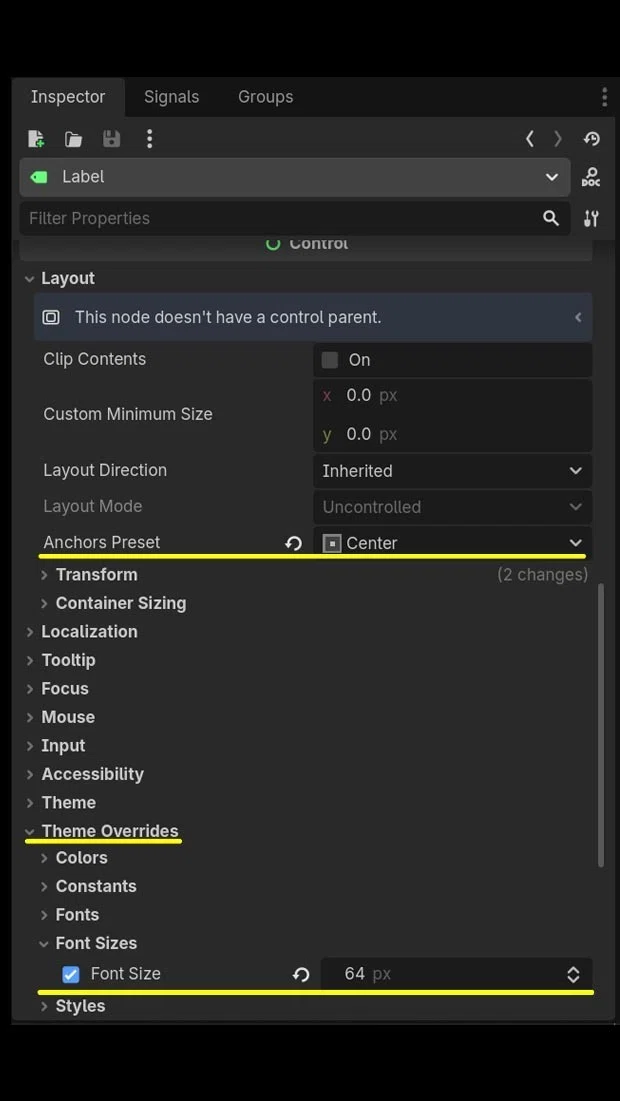Click the Custom Minimum Size y field
This screenshot has height=1101, width=620.
pyautogui.click(x=452, y=435)
